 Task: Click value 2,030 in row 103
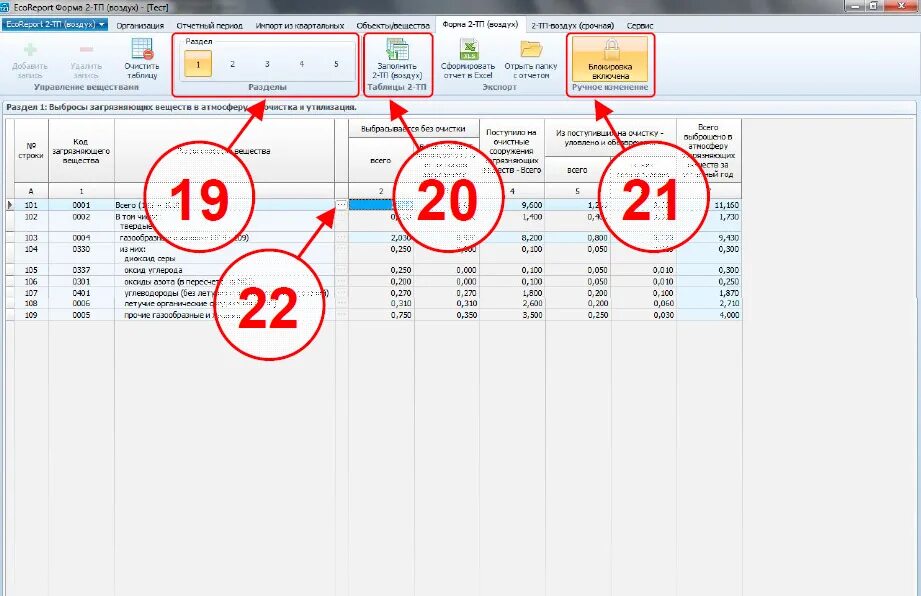(x=381, y=238)
